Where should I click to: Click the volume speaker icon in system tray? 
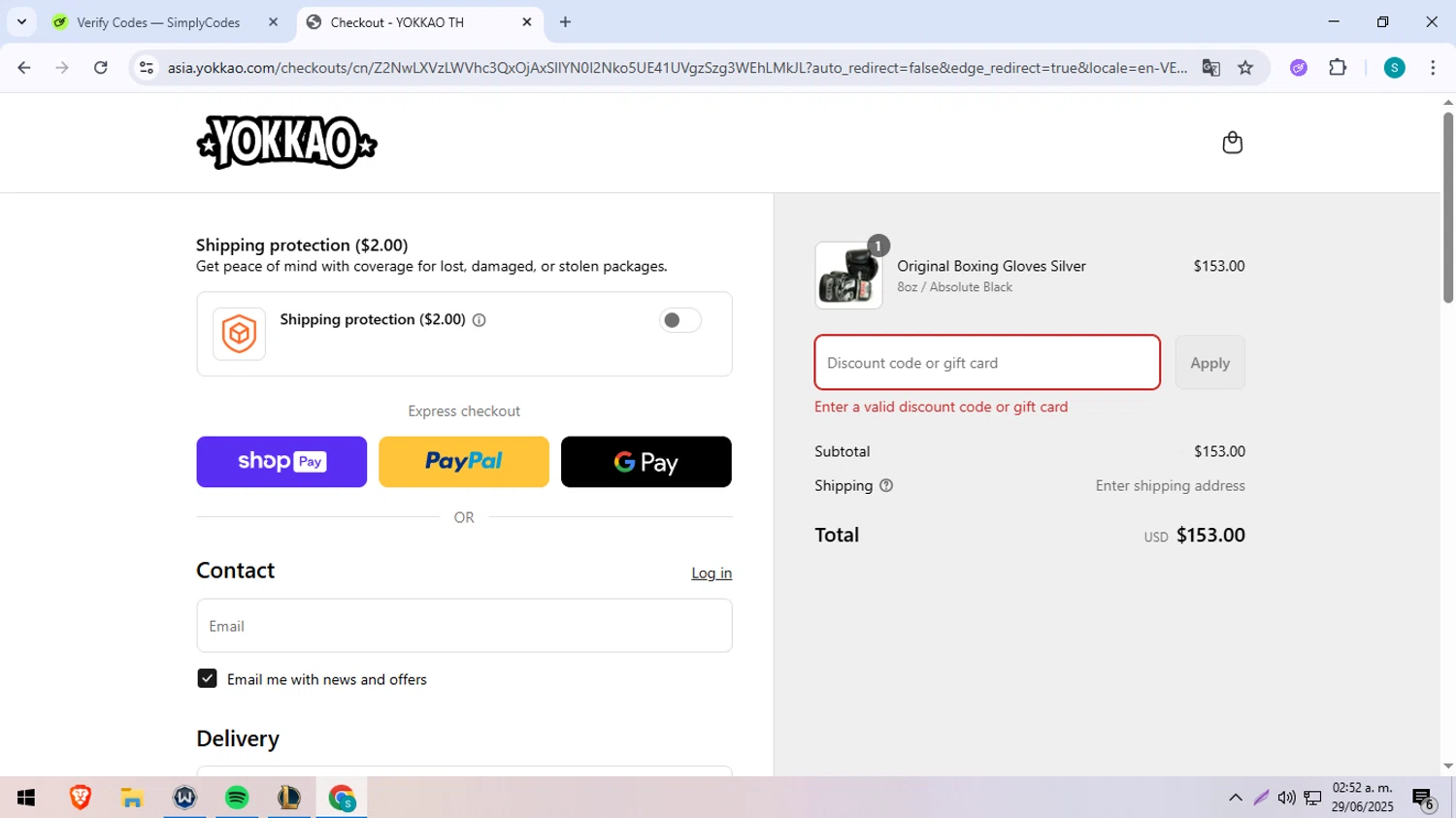click(x=1286, y=798)
